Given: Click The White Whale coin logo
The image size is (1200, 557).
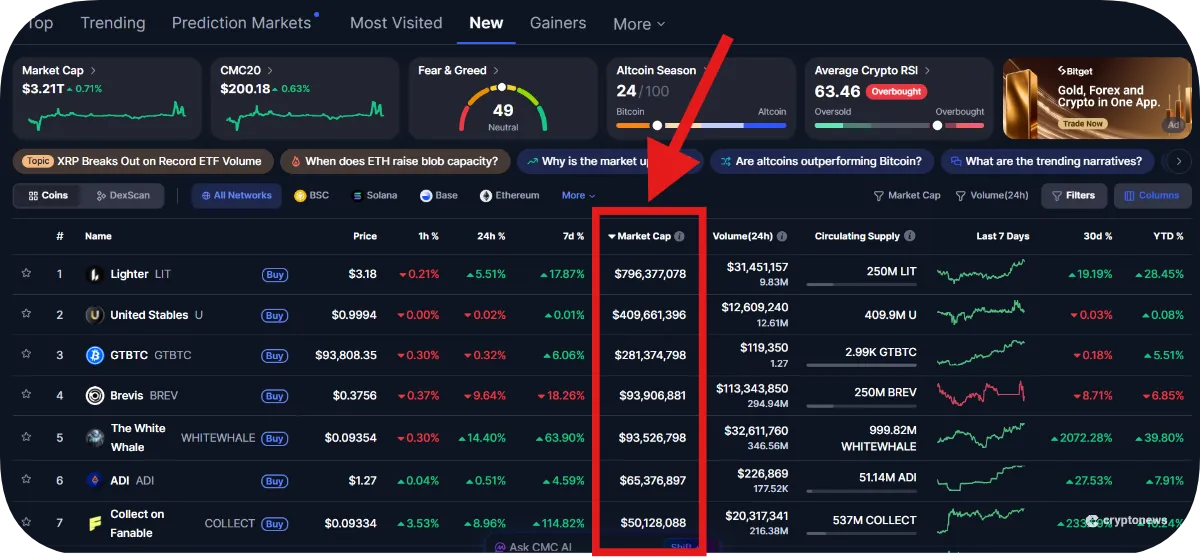Looking at the screenshot, I should click(95, 437).
